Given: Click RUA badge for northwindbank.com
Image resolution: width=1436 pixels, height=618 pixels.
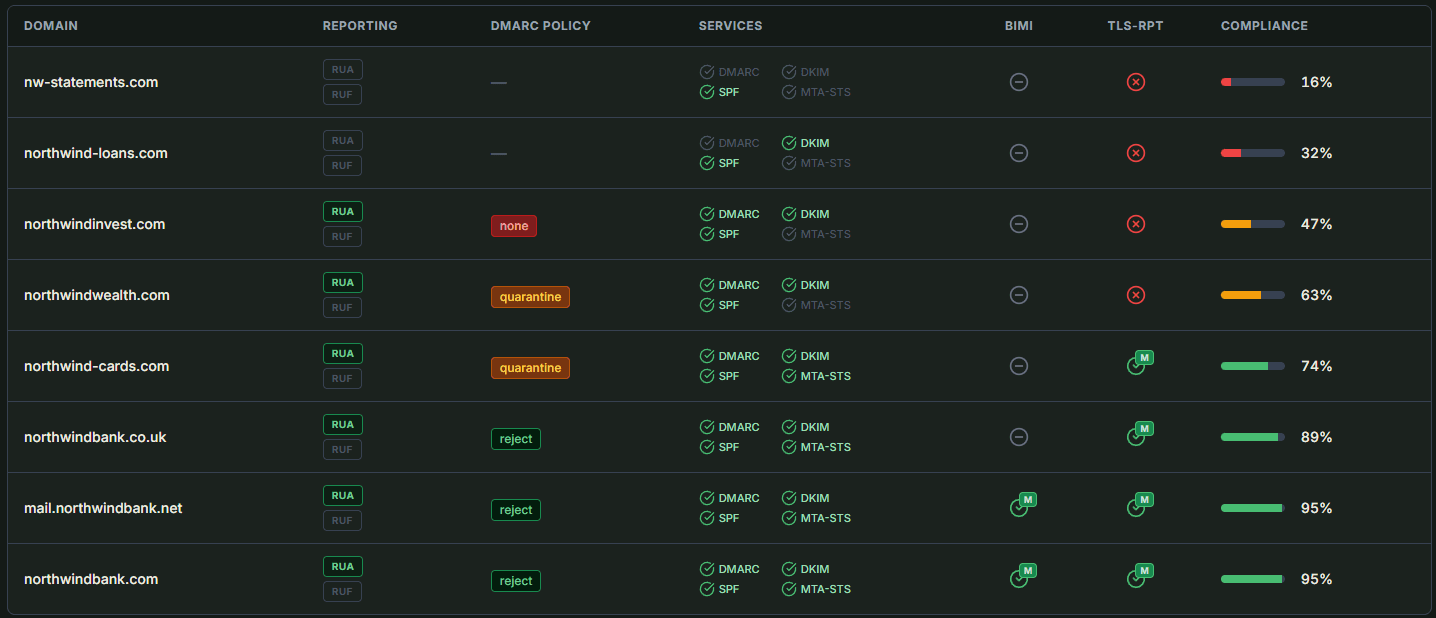Looking at the screenshot, I should (x=343, y=566).
